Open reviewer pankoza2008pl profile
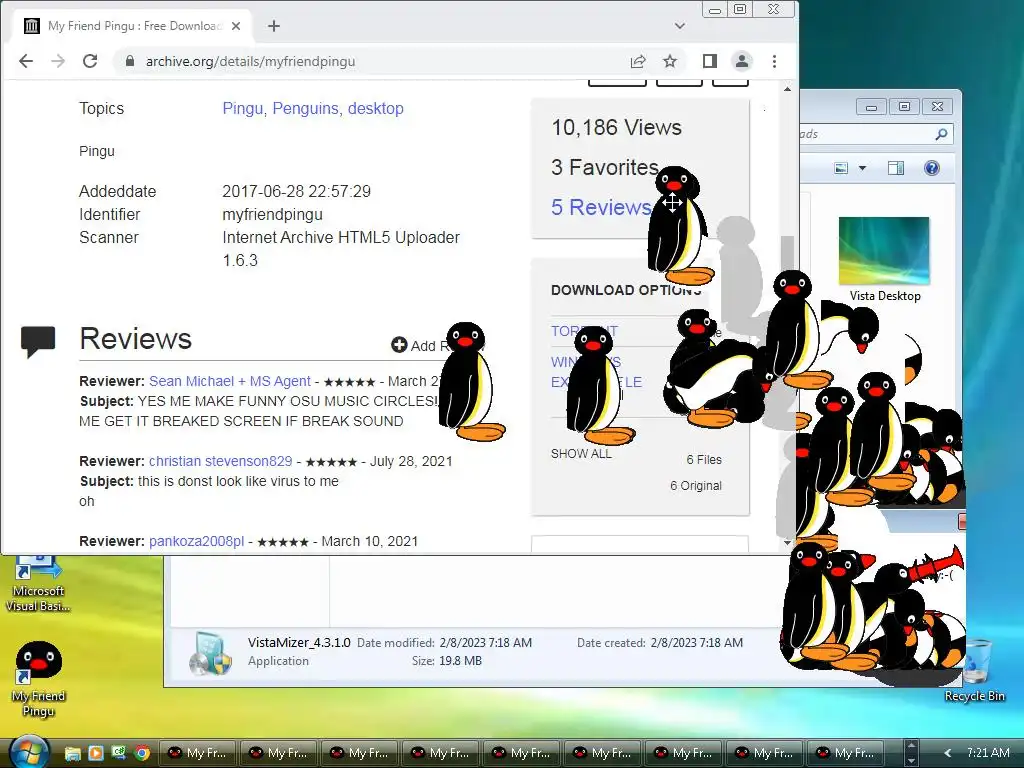This screenshot has width=1024, height=768. pyautogui.click(x=197, y=541)
